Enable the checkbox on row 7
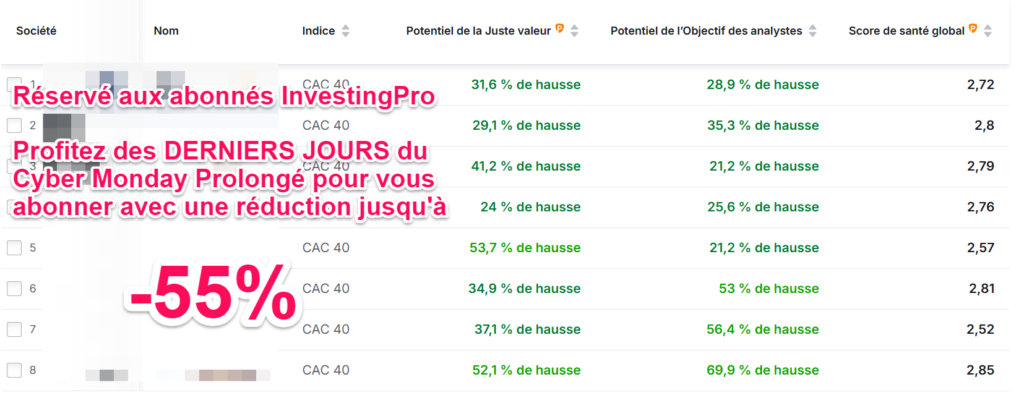 15,329
